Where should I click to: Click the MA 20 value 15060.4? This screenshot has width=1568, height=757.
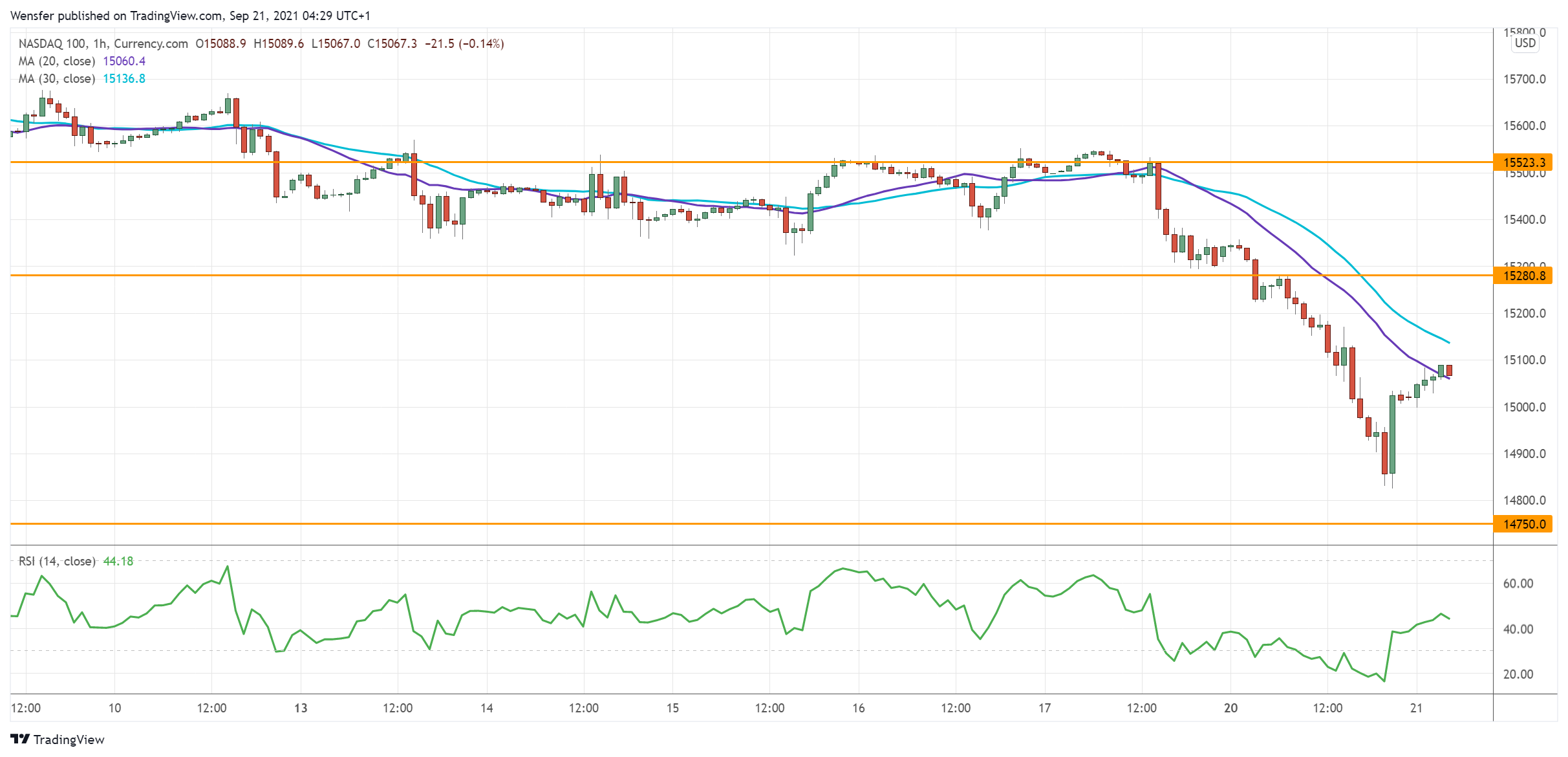124,61
